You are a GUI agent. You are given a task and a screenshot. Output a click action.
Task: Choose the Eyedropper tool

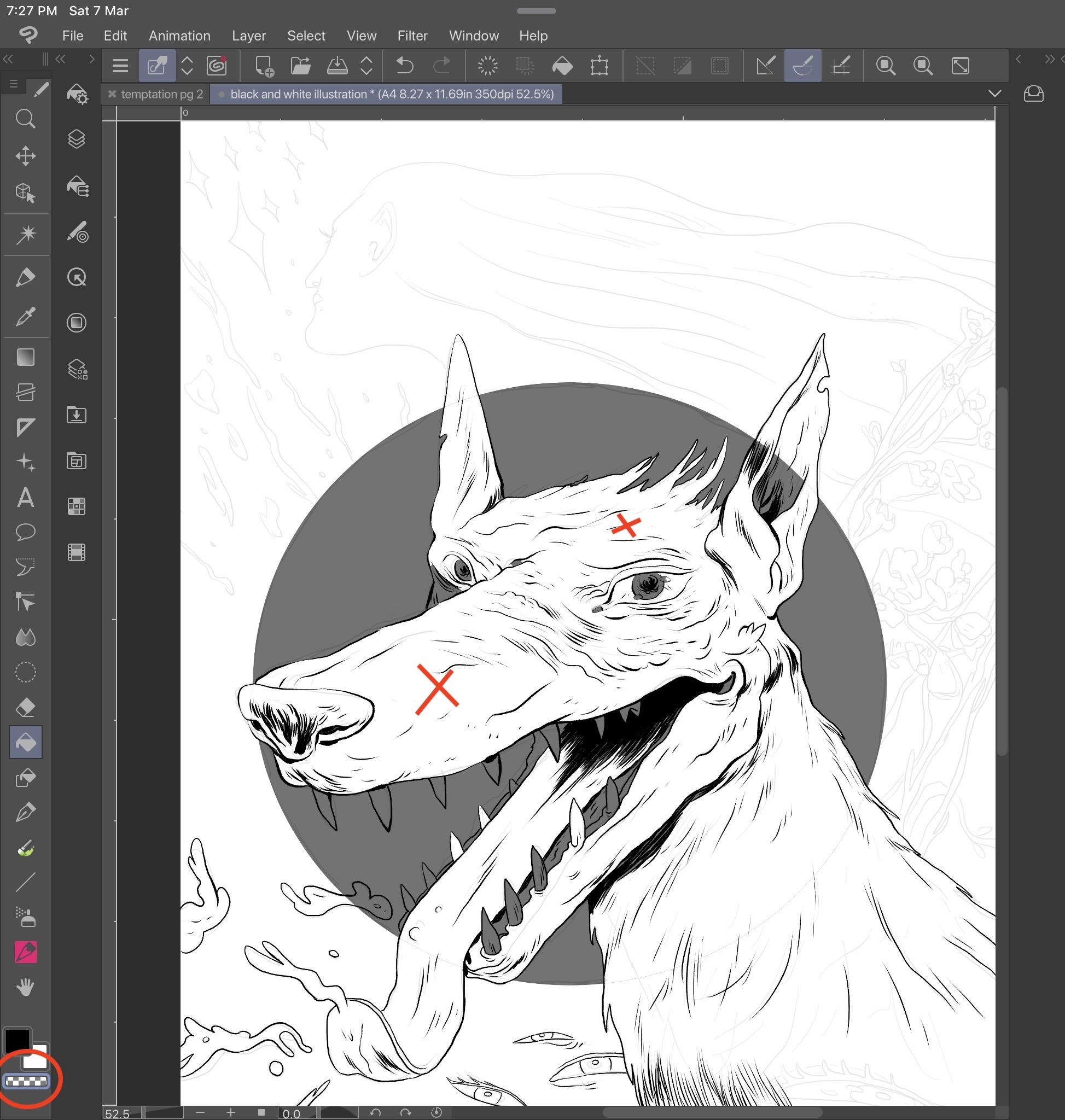[26, 317]
